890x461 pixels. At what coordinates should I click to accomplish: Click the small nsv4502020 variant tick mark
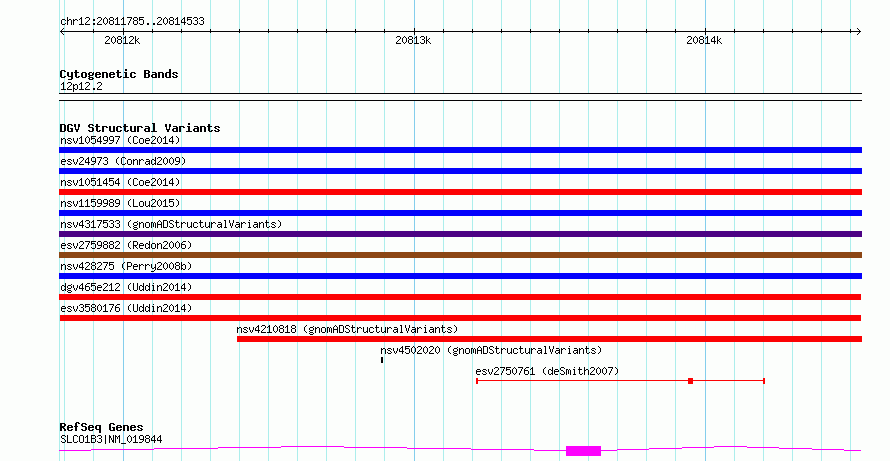[x=382, y=360]
